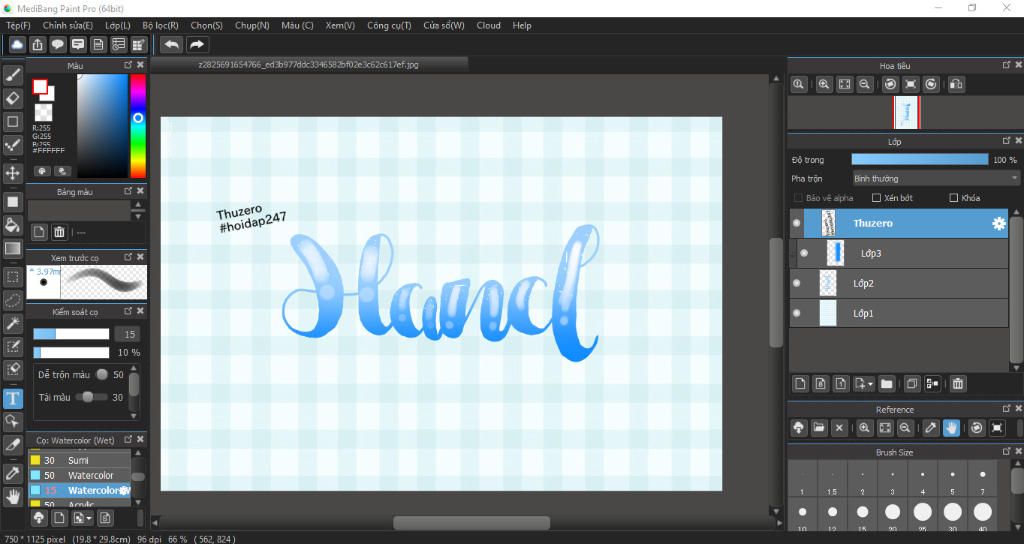The width and height of the screenshot is (1024, 544).
Task: Enable the Xén bớt checkbox
Action: coord(876,197)
